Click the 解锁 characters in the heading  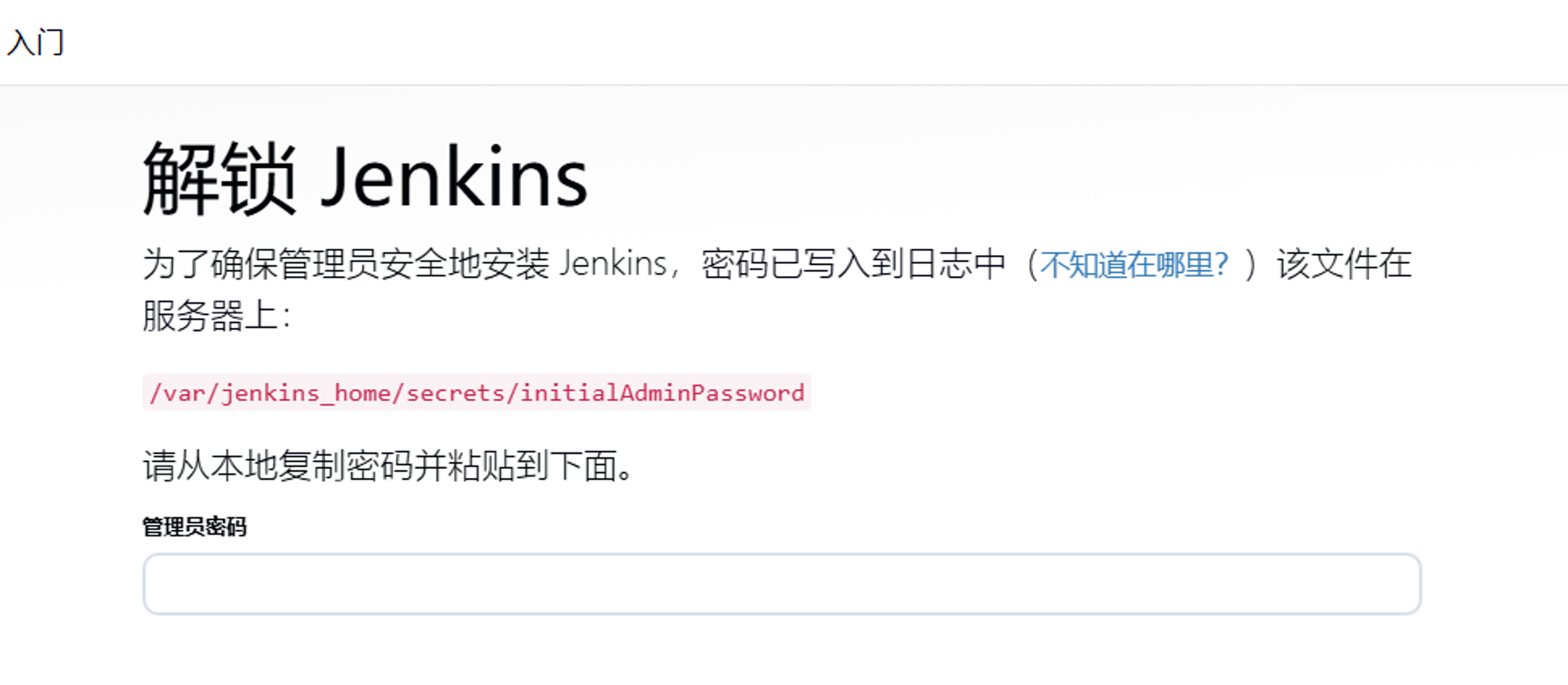point(220,178)
